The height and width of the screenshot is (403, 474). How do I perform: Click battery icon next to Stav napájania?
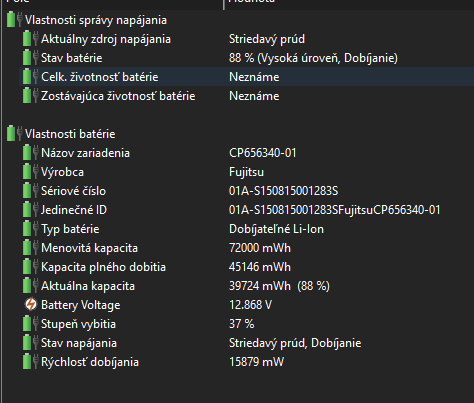click(x=31, y=343)
